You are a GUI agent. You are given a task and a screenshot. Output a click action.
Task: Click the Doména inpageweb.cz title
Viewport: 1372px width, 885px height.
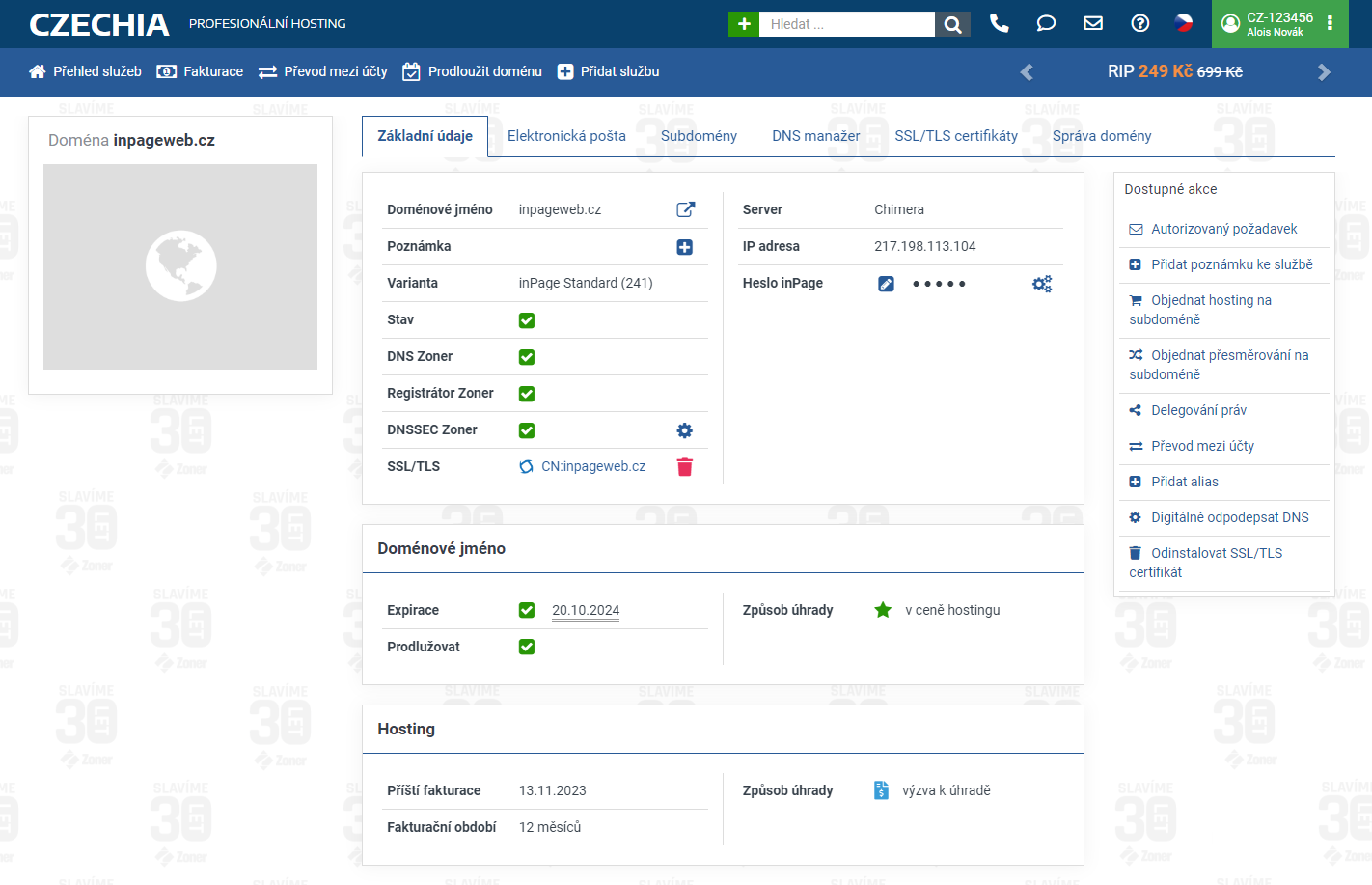[x=131, y=140]
